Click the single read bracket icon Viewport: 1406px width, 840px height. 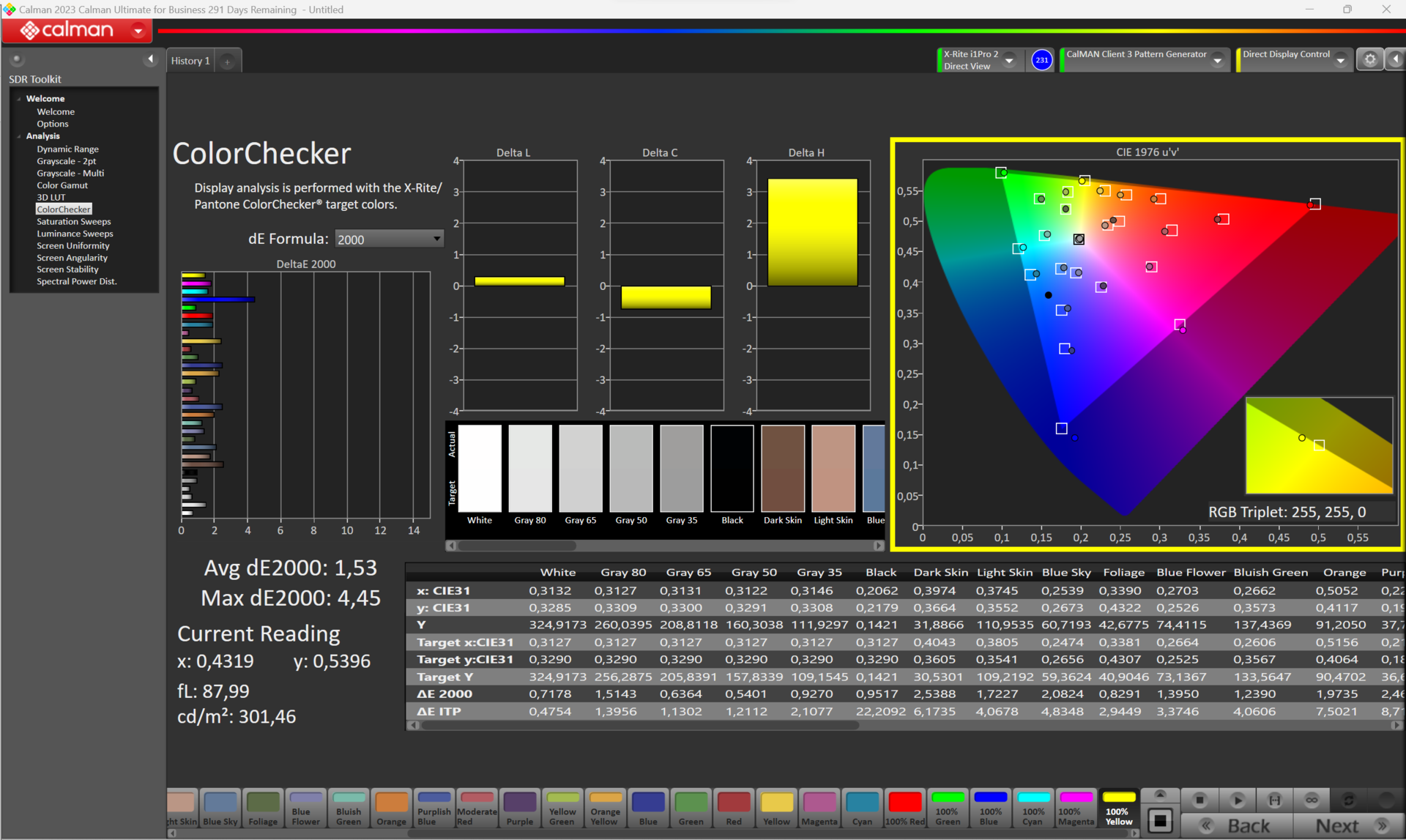[x=1274, y=800]
